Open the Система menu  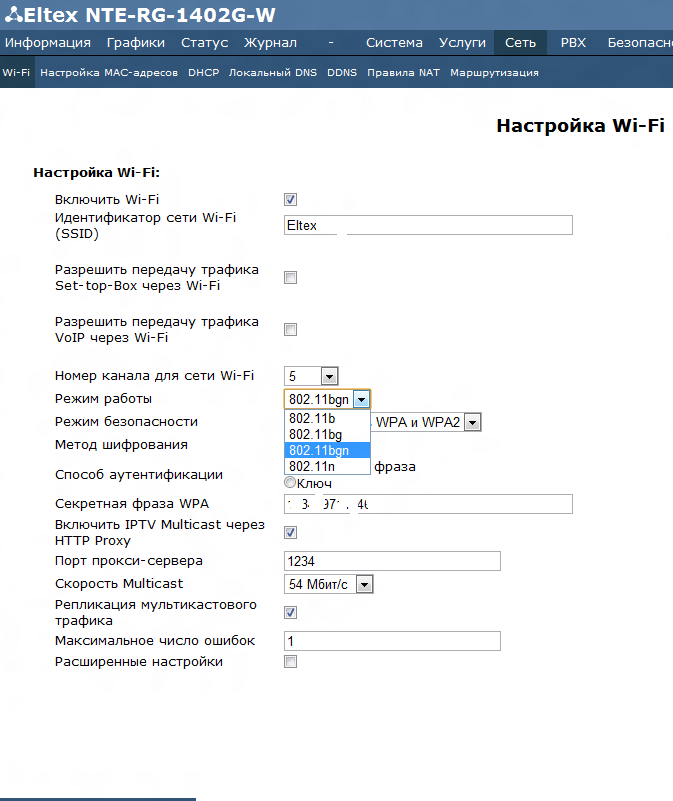click(x=394, y=42)
